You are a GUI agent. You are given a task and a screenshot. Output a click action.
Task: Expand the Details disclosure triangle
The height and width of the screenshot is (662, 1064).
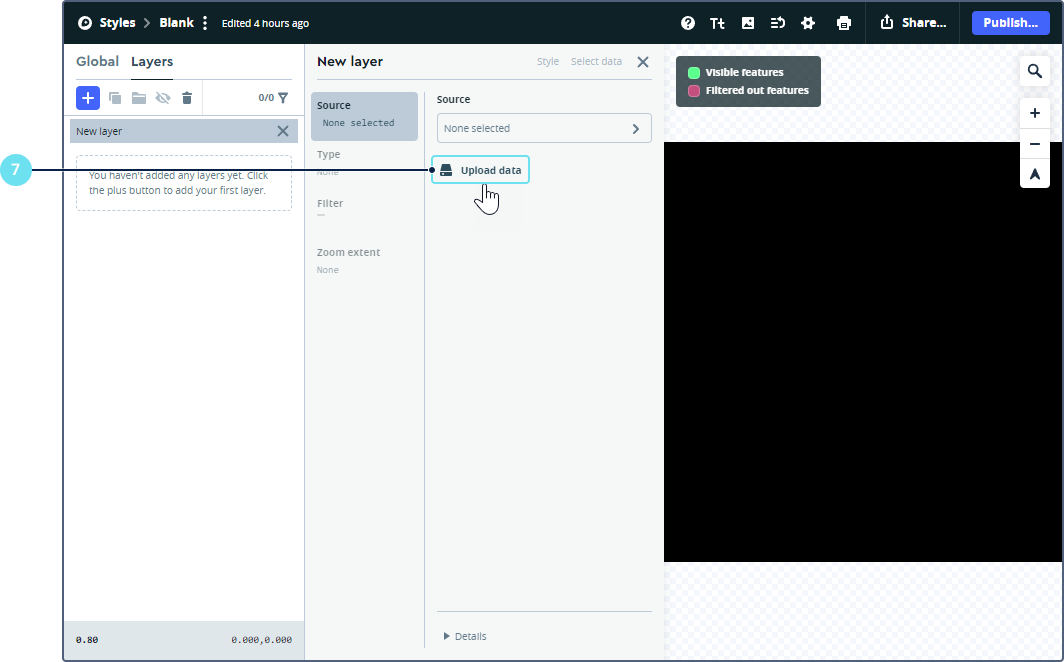tap(447, 636)
